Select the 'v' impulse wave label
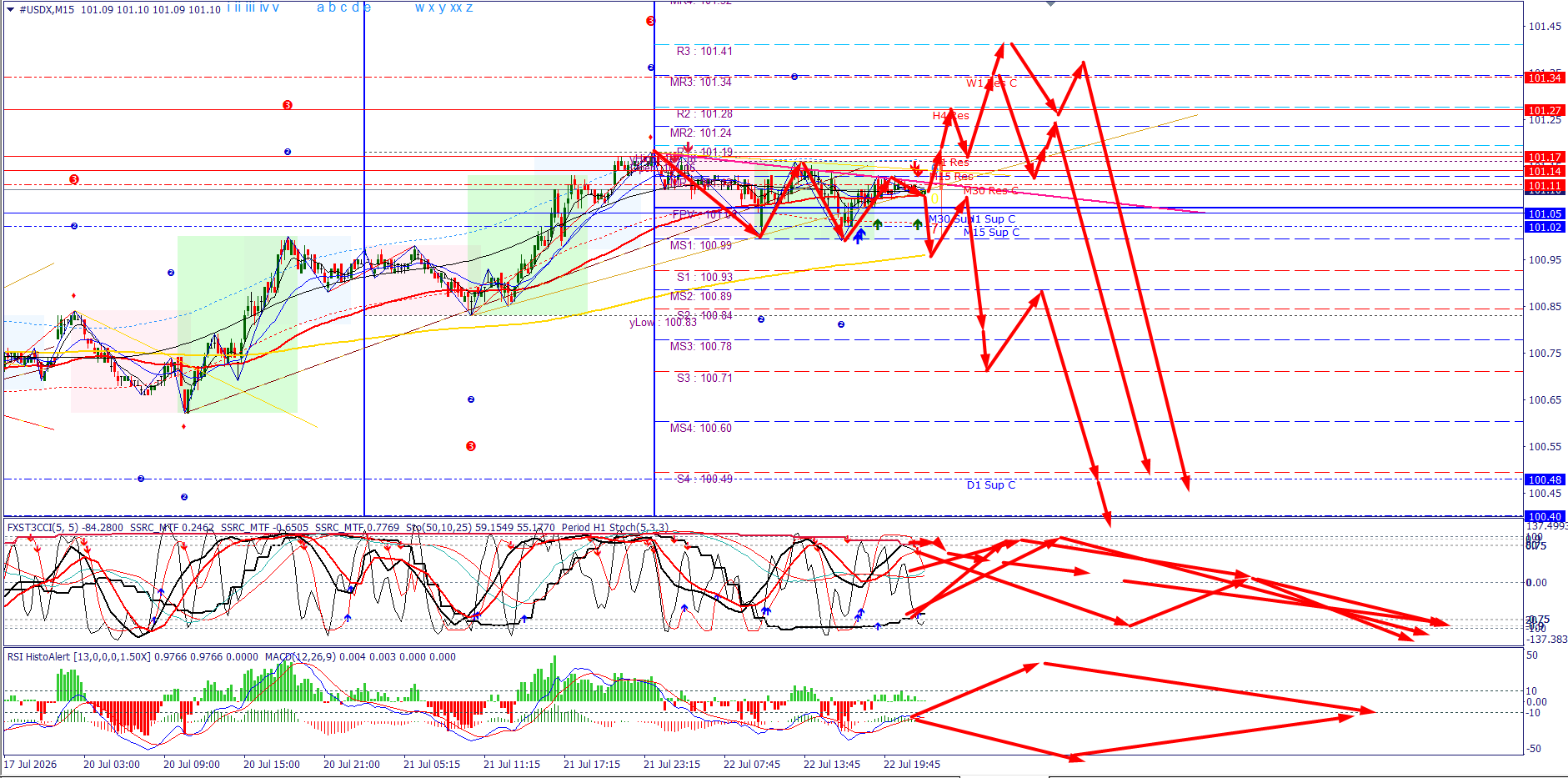Image resolution: width=1568 pixels, height=778 pixels. 276,8
